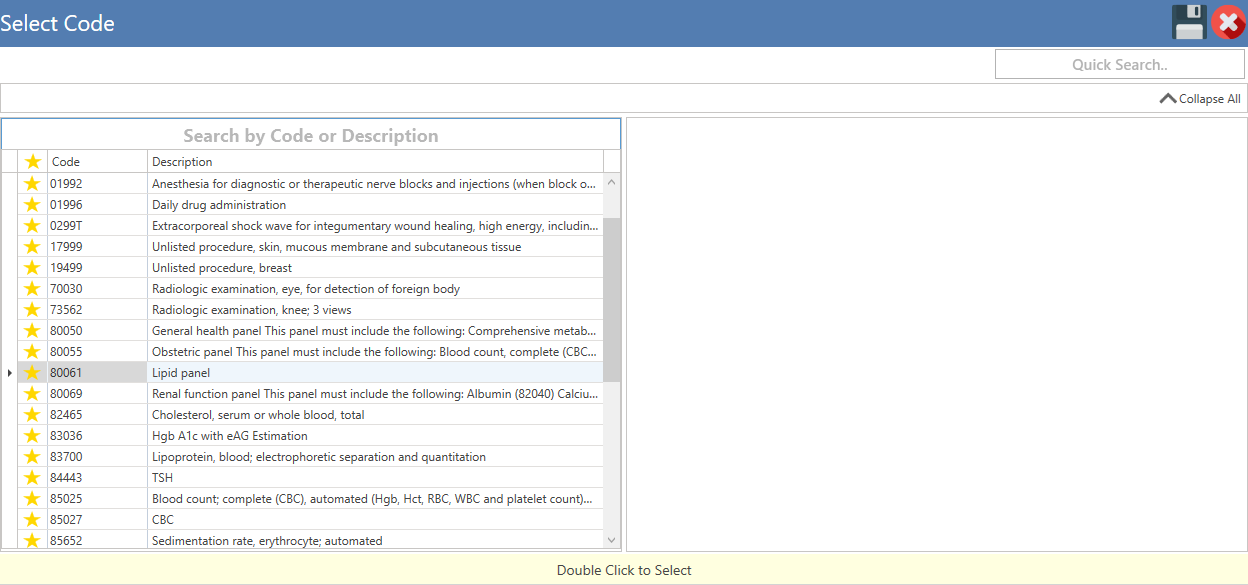The height and width of the screenshot is (585, 1248).
Task: Toggle favorite star for code 85025
Action: click(x=33, y=499)
